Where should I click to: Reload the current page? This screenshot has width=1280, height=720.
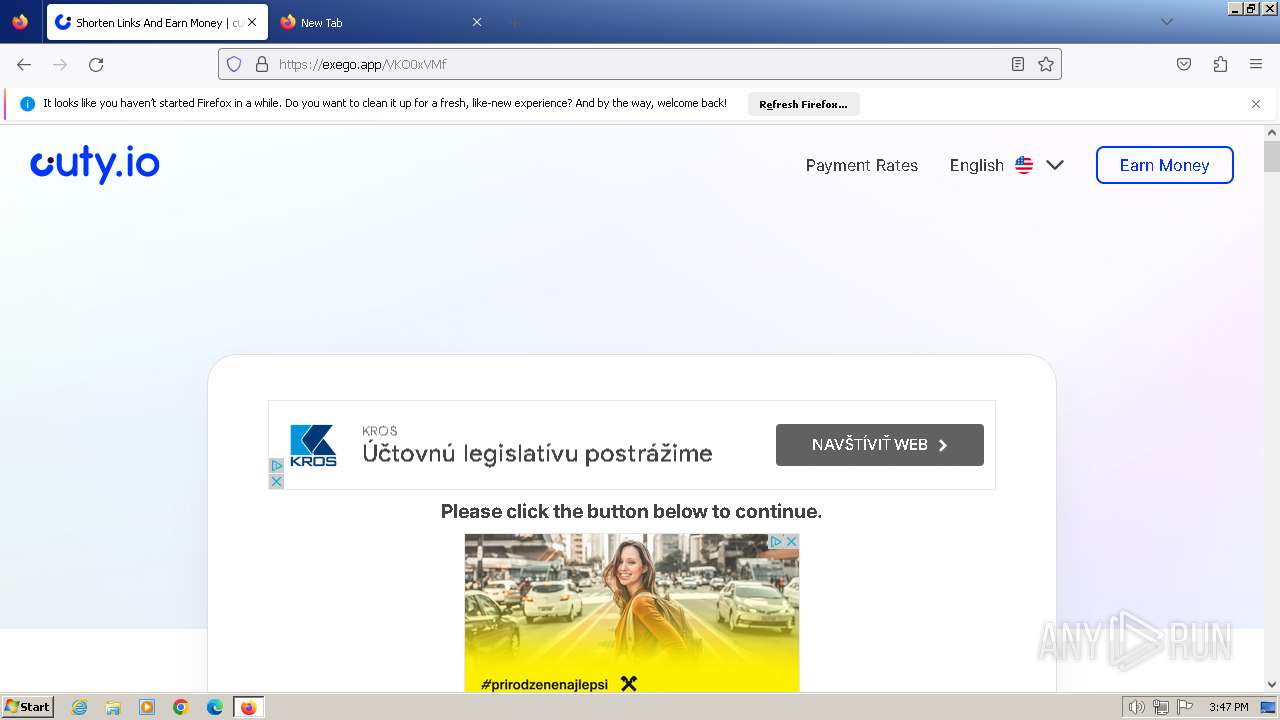(x=96, y=64)
